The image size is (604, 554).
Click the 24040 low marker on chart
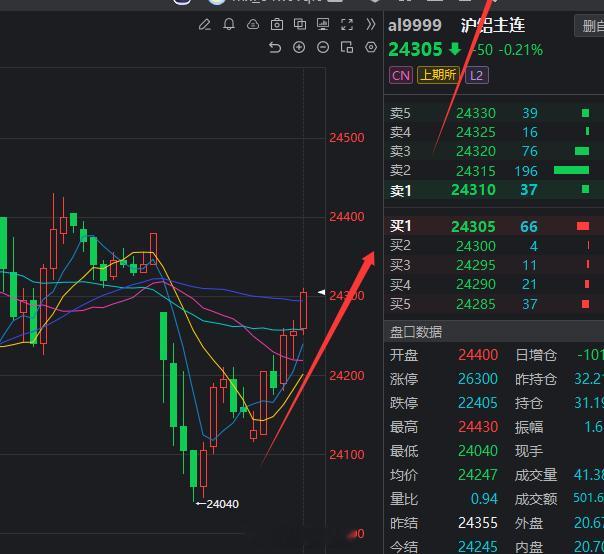click(218, 504)
